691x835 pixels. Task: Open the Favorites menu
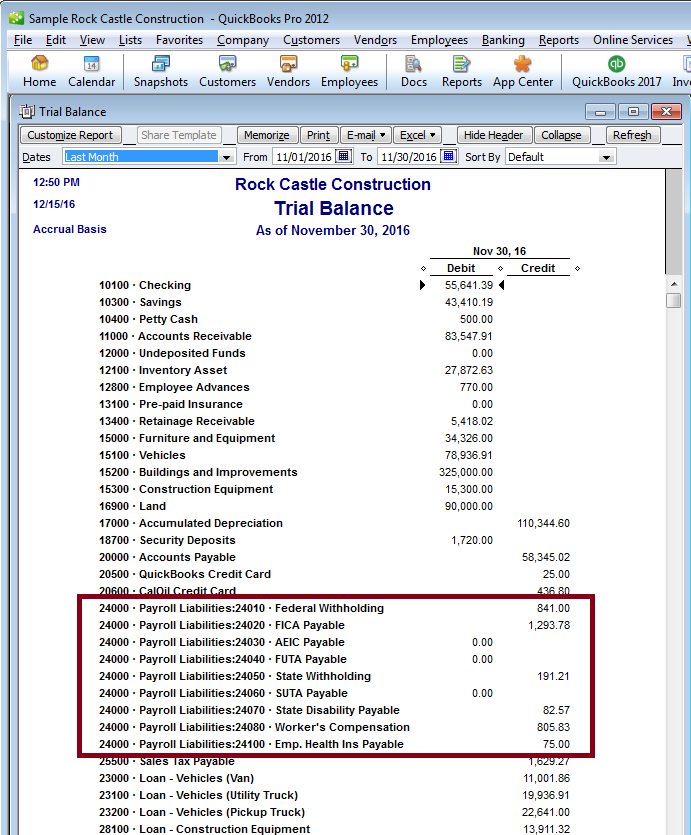tap(179, 40)
